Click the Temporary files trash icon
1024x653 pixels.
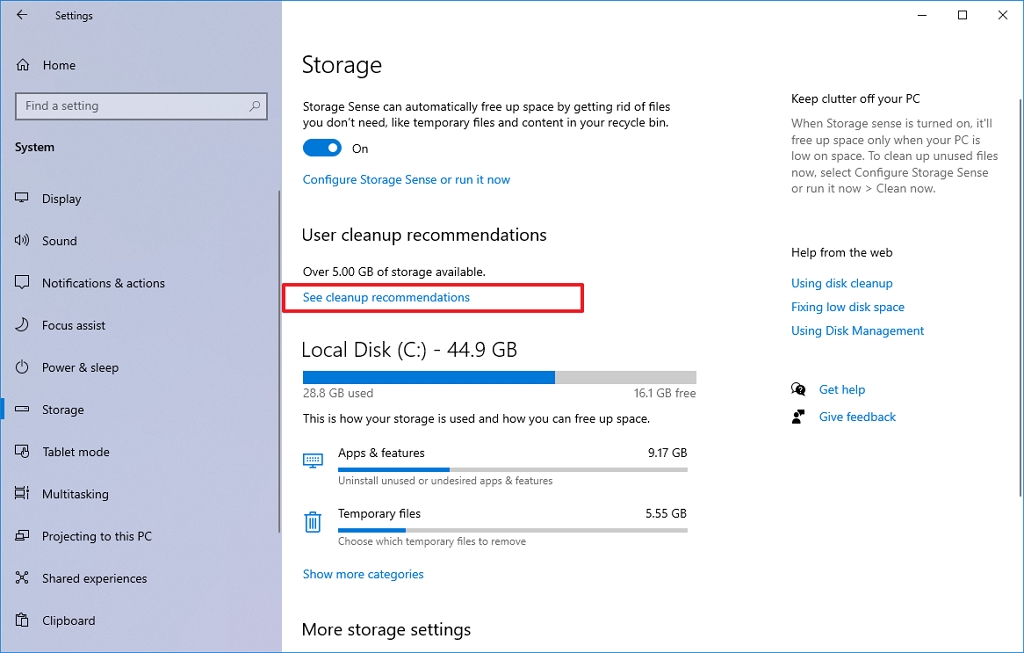coord(313,522)
